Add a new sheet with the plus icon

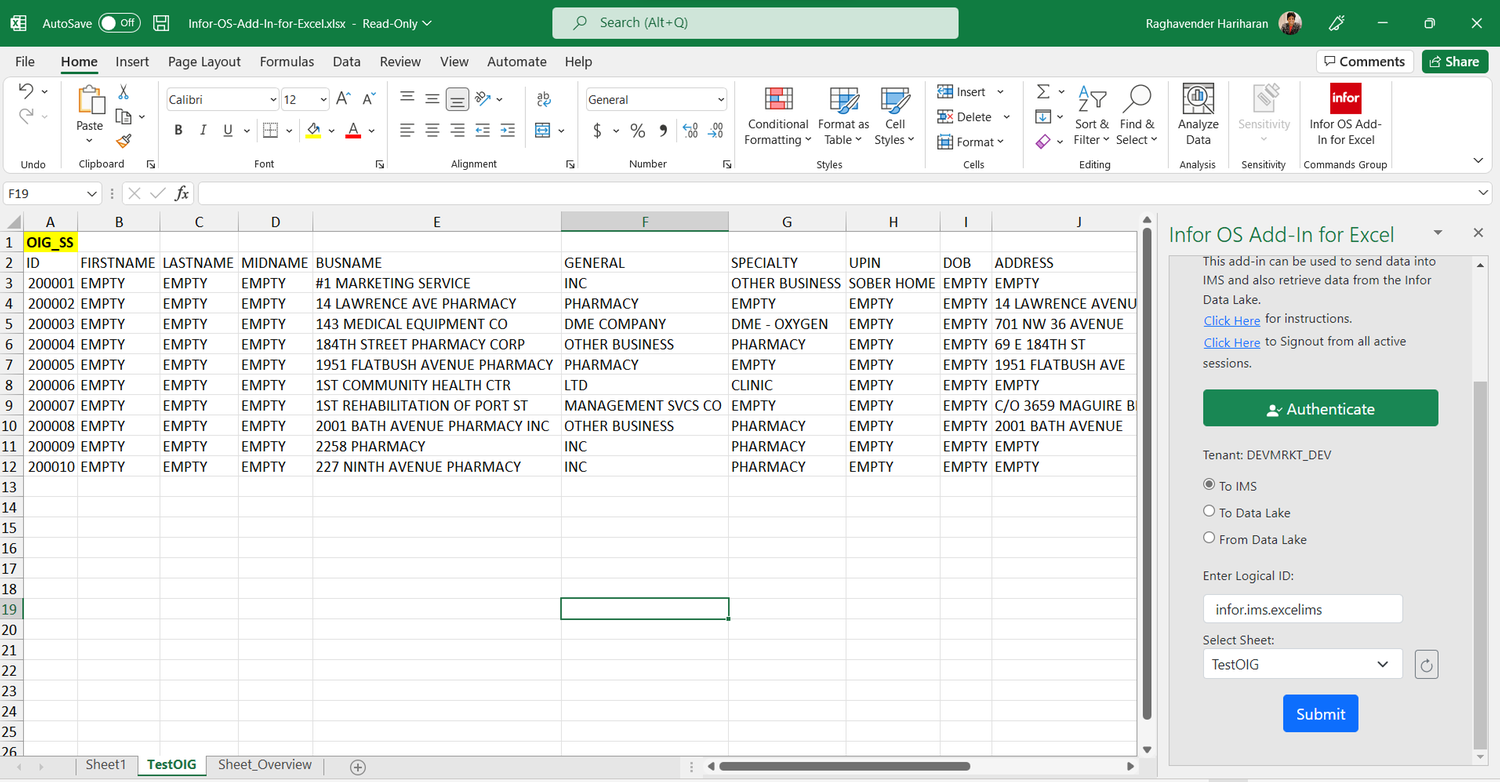pos(358,767)
